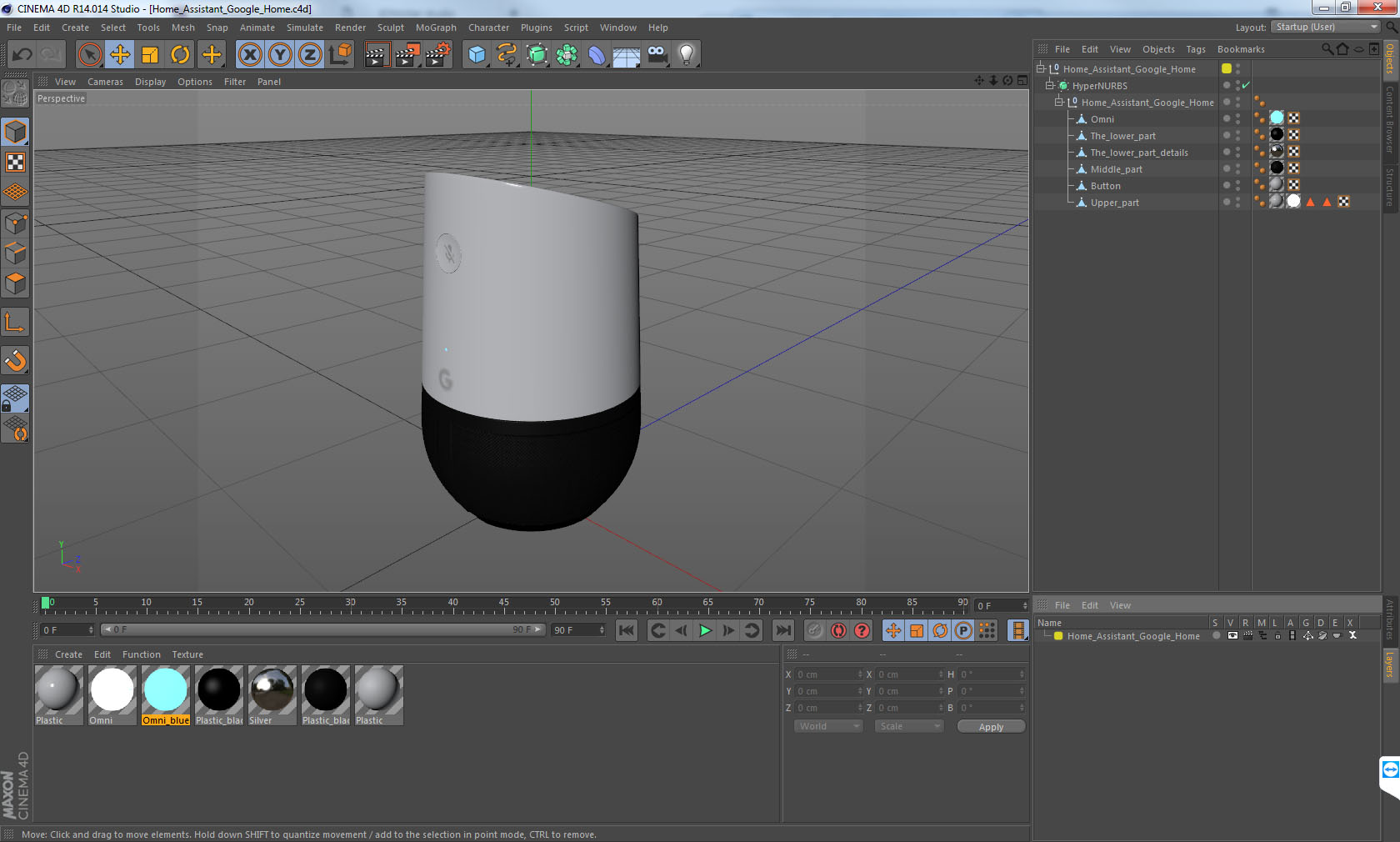The height and width of the screenshot is (842, 1400).
Task: Open the array modeling objects icon
Action: (567, 55)
